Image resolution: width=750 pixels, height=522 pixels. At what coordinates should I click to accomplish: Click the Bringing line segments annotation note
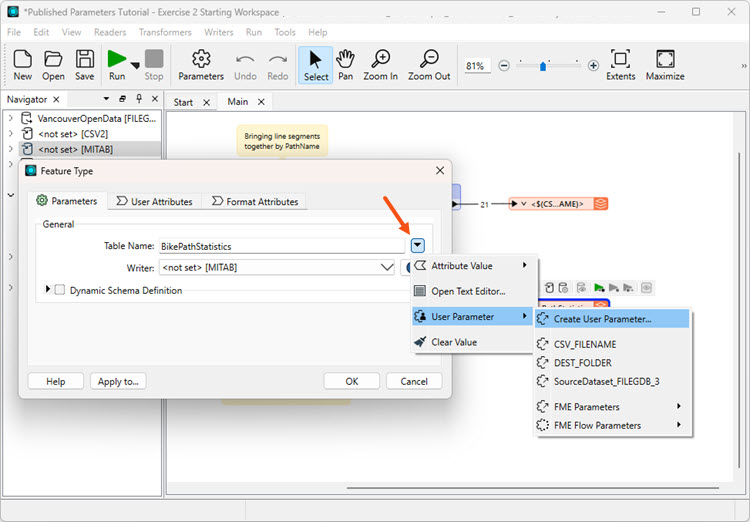[282, 141]
